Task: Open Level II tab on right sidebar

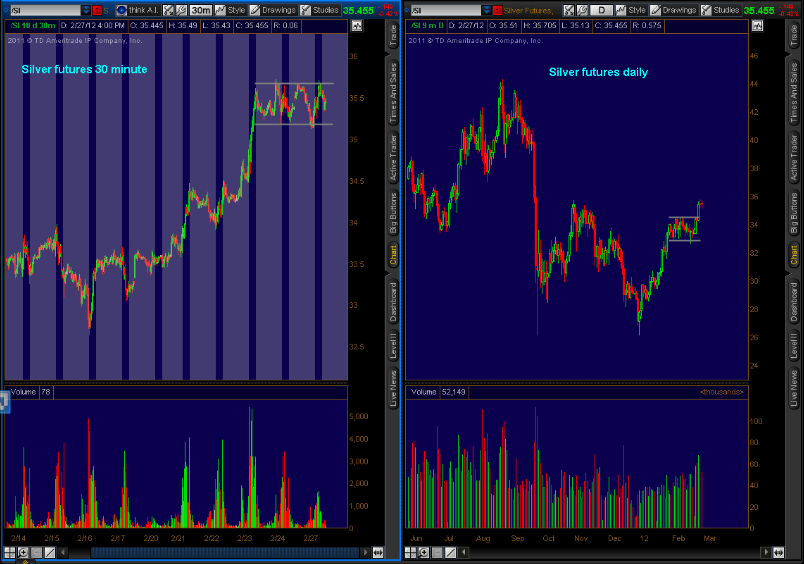Action: tap(795, 346)
